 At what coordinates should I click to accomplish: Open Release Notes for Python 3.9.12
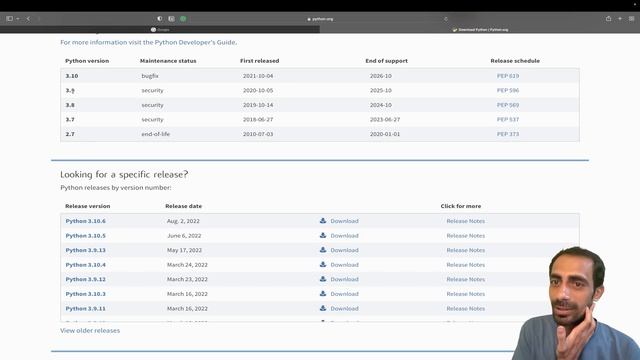pos(466,279)
